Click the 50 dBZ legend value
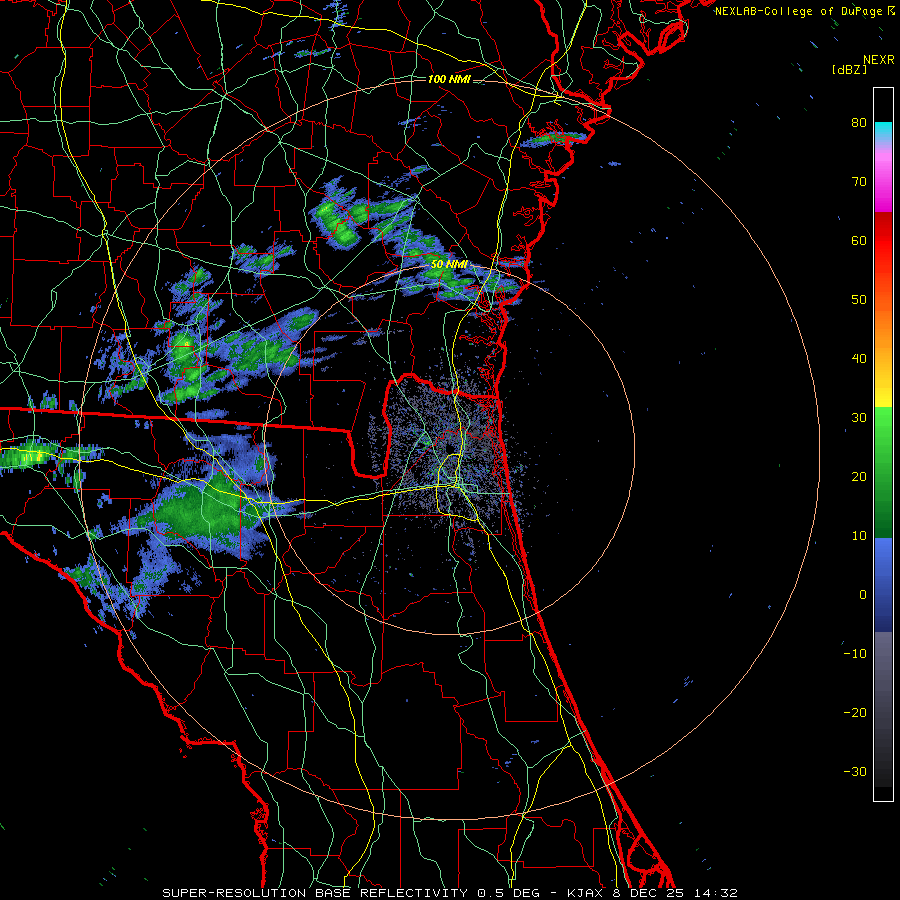 coord(859,300)
